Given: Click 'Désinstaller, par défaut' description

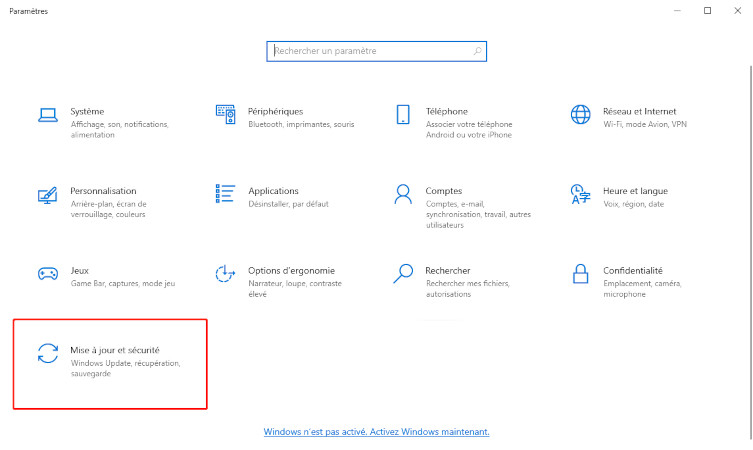Looking at the screenshot, I should pyautogui.click(x=289, y=204).
